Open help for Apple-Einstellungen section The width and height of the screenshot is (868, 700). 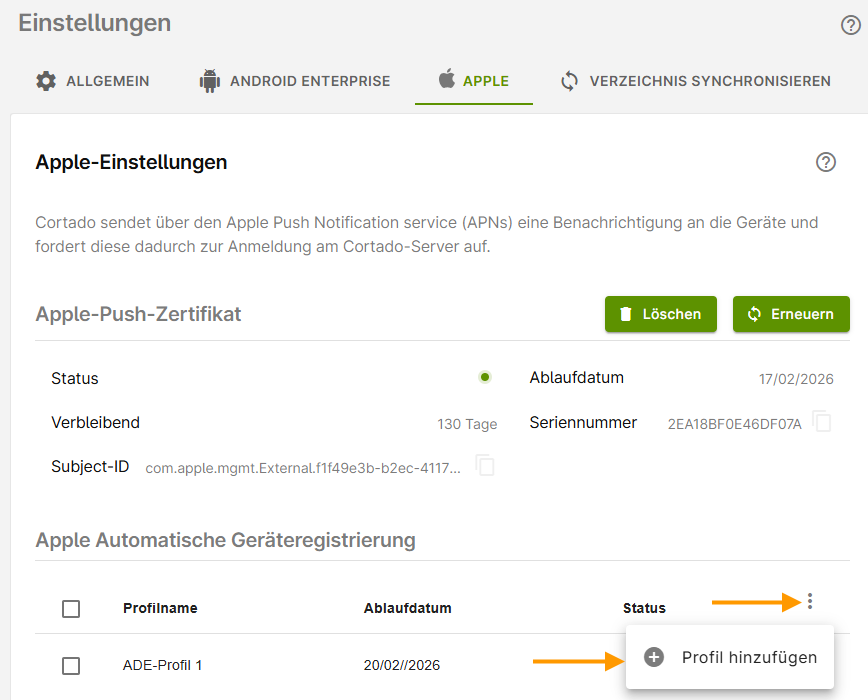[825, 162]
